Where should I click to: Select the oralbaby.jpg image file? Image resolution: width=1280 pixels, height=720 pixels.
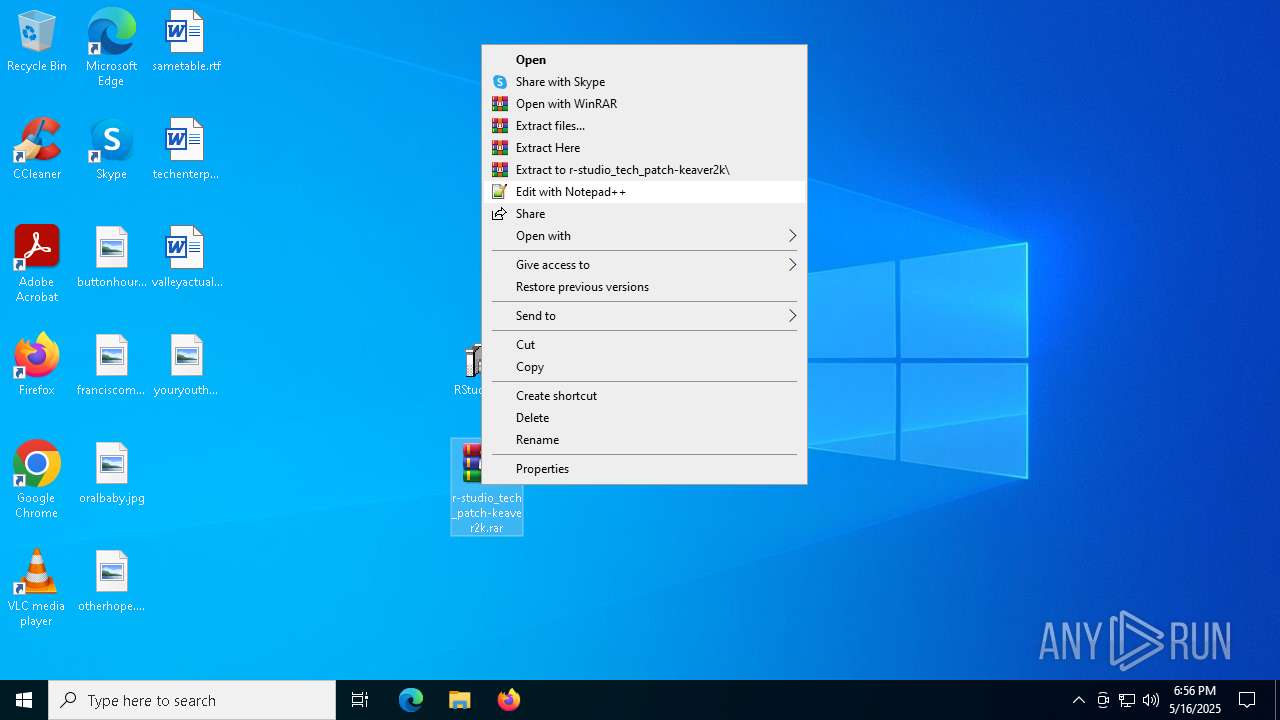111,474
